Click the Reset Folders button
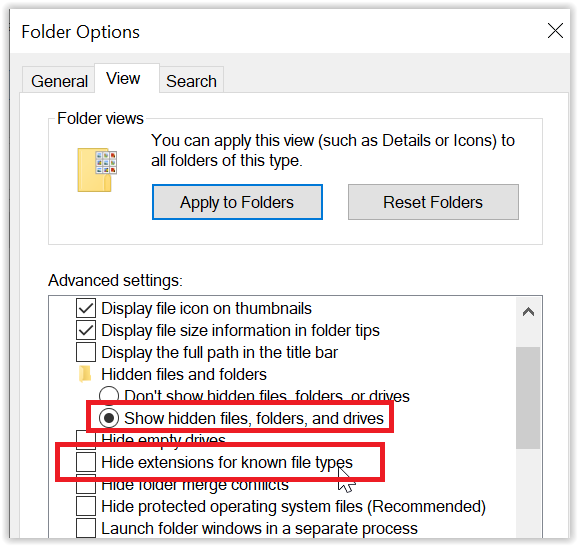The width and height of the screenshot is (578, 546). click(x=433, y=202)
